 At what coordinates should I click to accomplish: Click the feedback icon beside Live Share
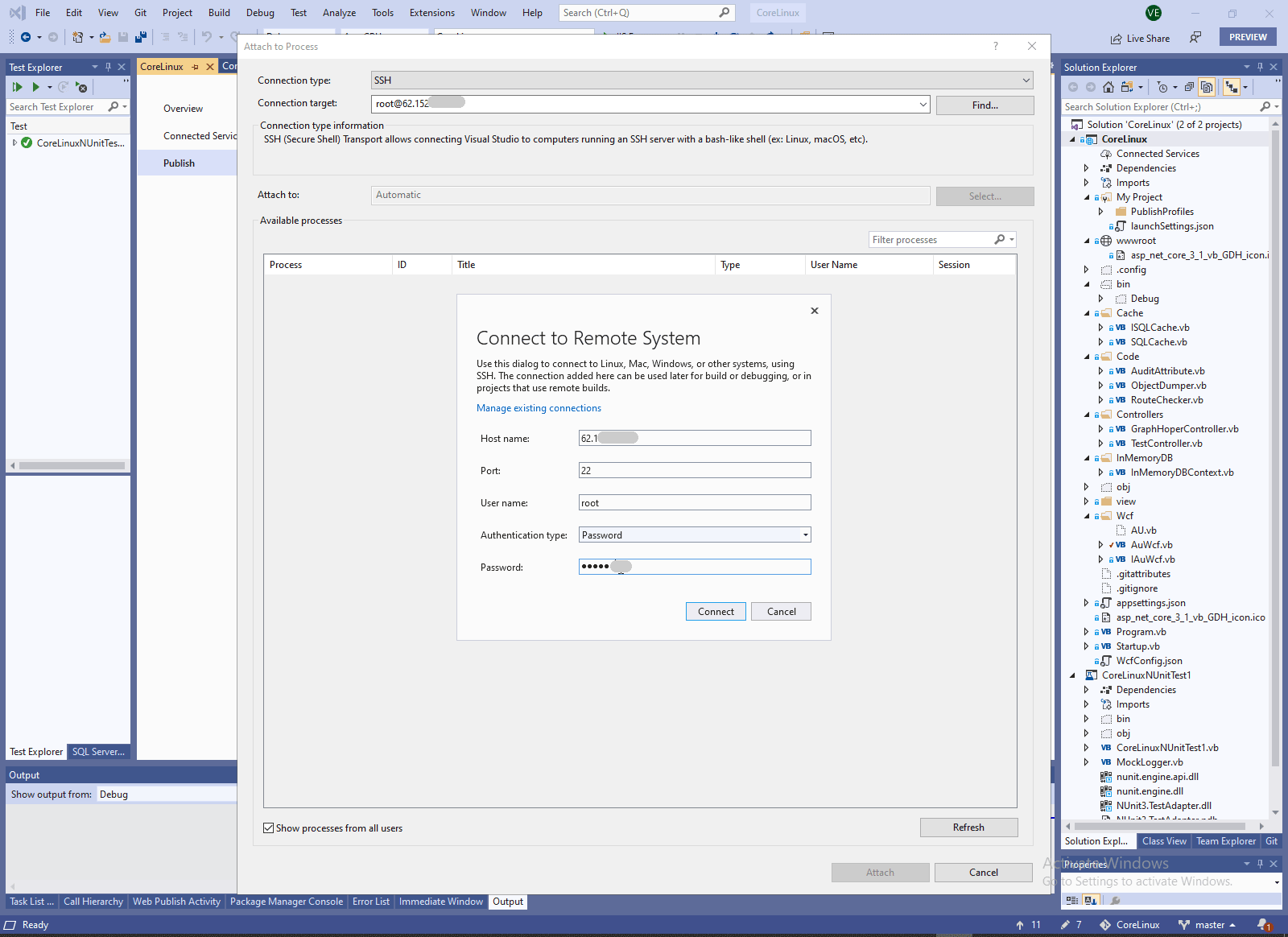tap(1195, 37)
